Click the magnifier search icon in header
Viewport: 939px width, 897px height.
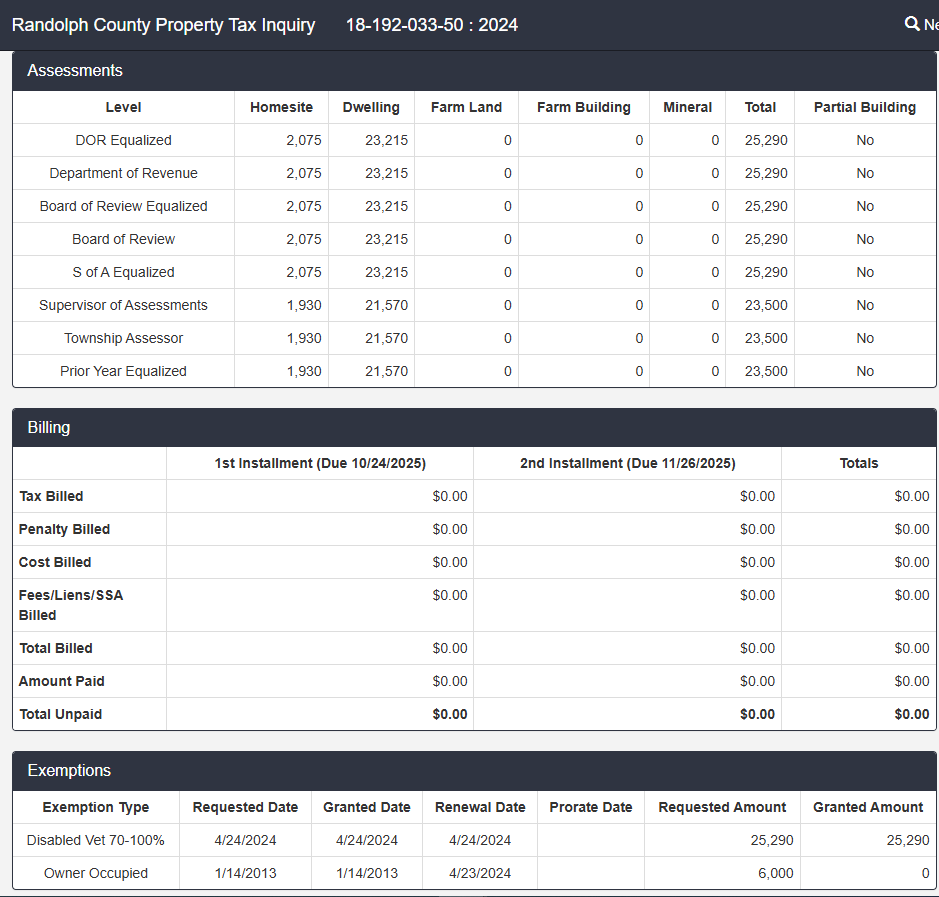(912, 24)
